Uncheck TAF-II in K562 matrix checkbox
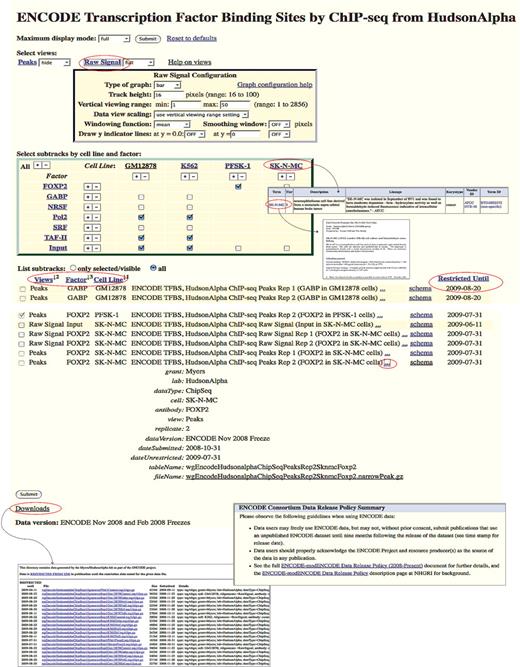The image size is (520, 667). tap(190, 238)
